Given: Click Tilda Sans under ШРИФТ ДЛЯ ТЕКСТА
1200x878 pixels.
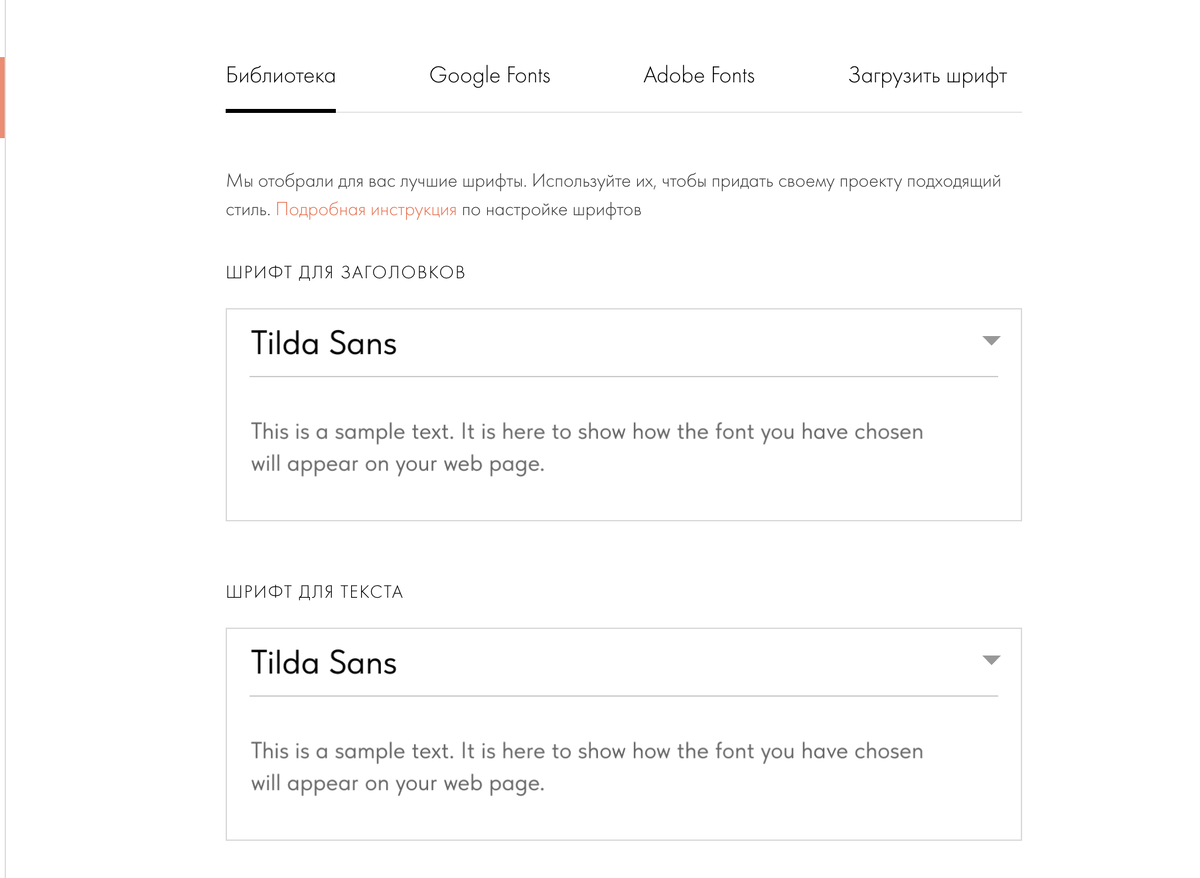Looking at the screenshot, I should (324, 662).
